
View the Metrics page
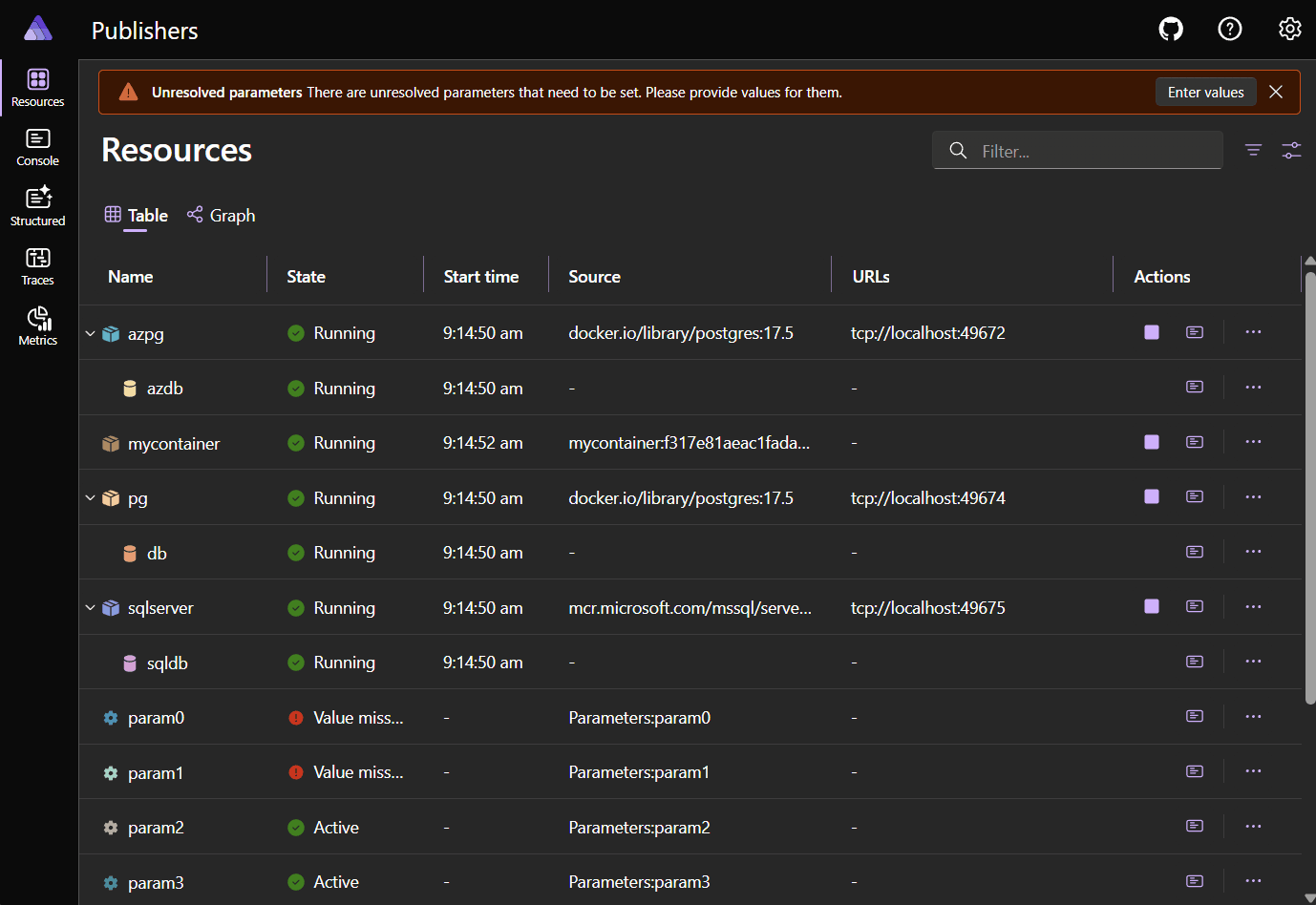37,325
